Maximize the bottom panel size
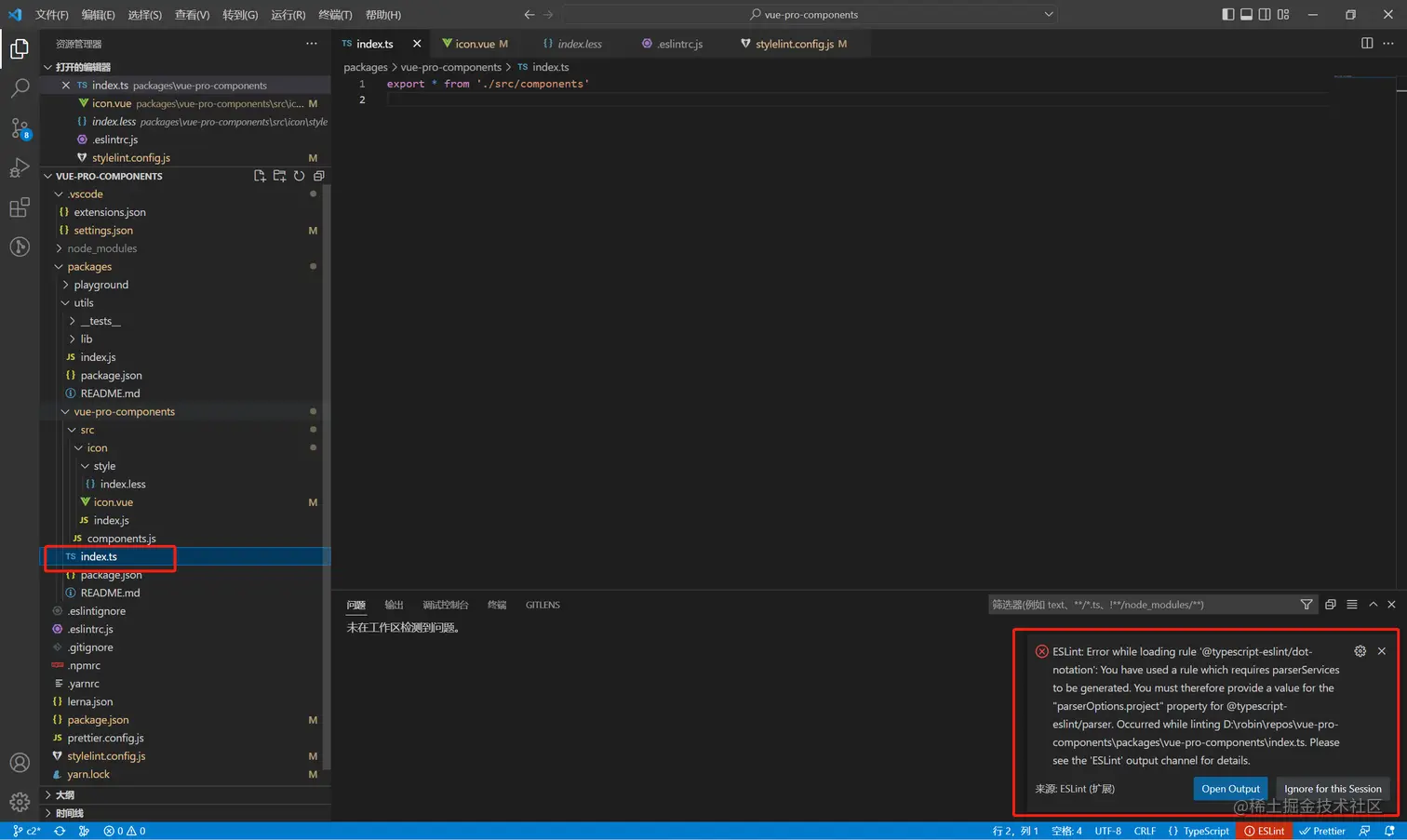Viewport: 1407px width, 840px height. point(1373,605)
